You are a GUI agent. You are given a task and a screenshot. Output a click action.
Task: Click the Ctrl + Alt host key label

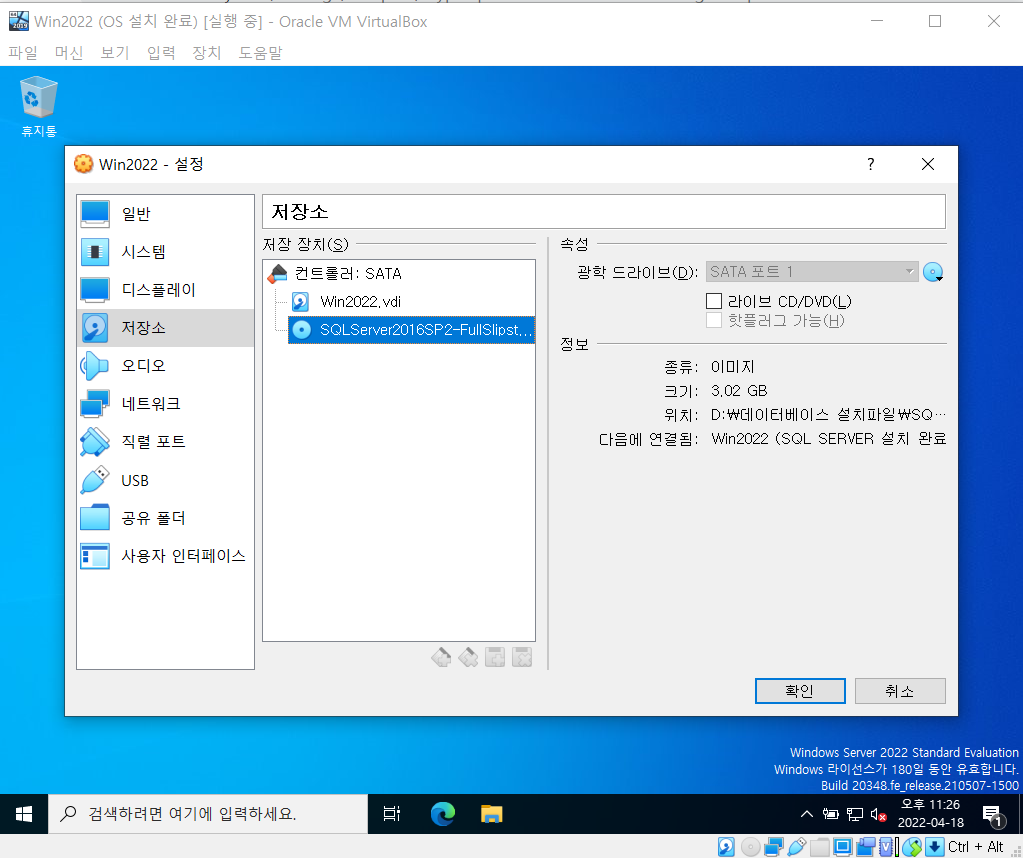tap(975, 847)
